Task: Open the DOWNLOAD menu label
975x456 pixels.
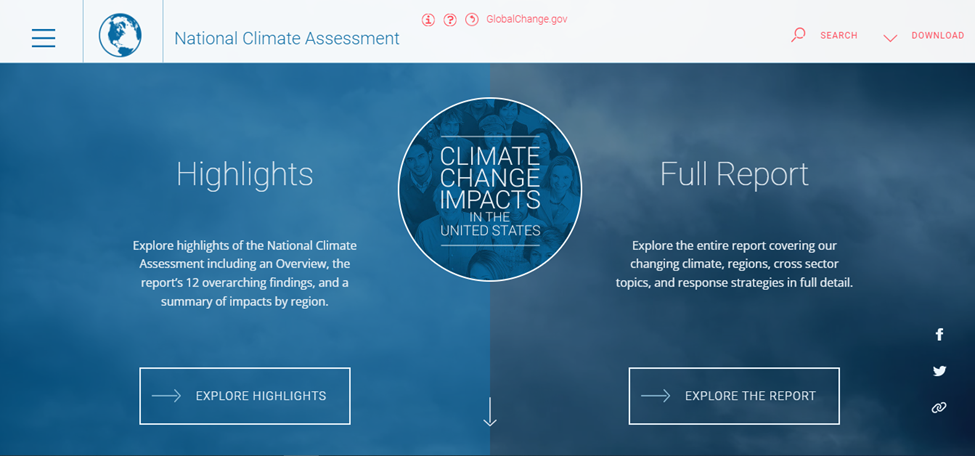Action: click(x=938, y=35)
